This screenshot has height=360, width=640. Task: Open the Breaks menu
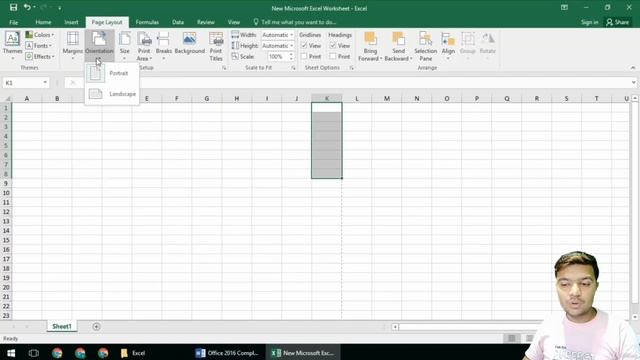coord(164,46)
